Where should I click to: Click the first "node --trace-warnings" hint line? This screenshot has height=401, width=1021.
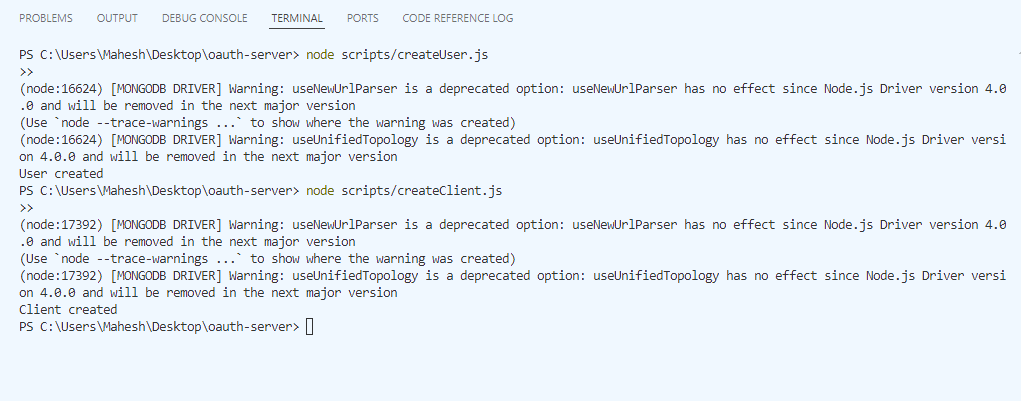266,122
